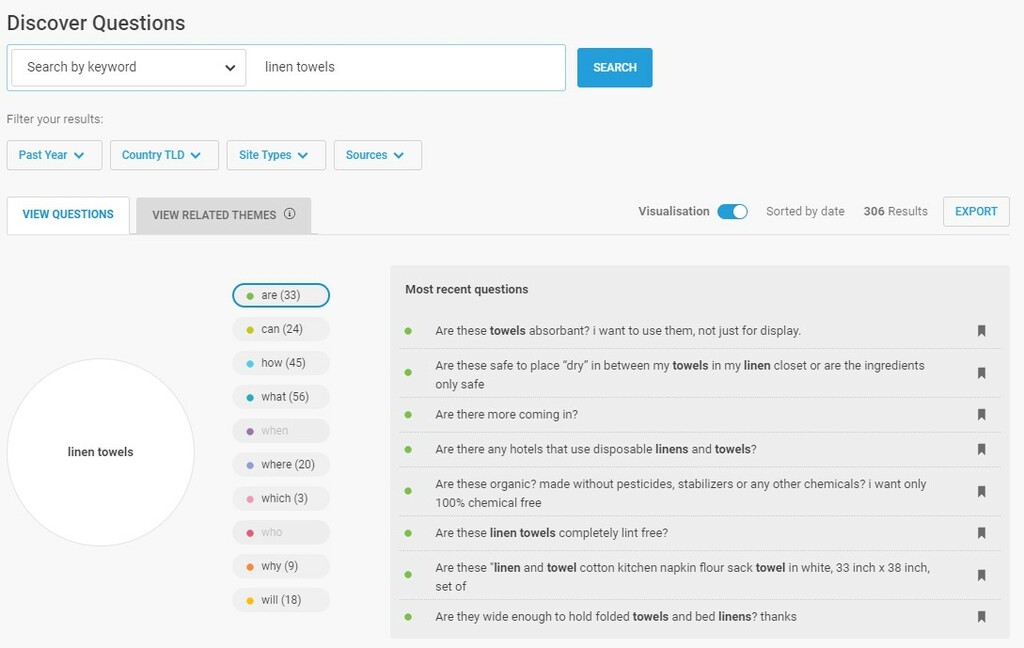The image size is (1024, 648).
Task: Bookmark the disposable linens hotels question
Action: (981, 450)
